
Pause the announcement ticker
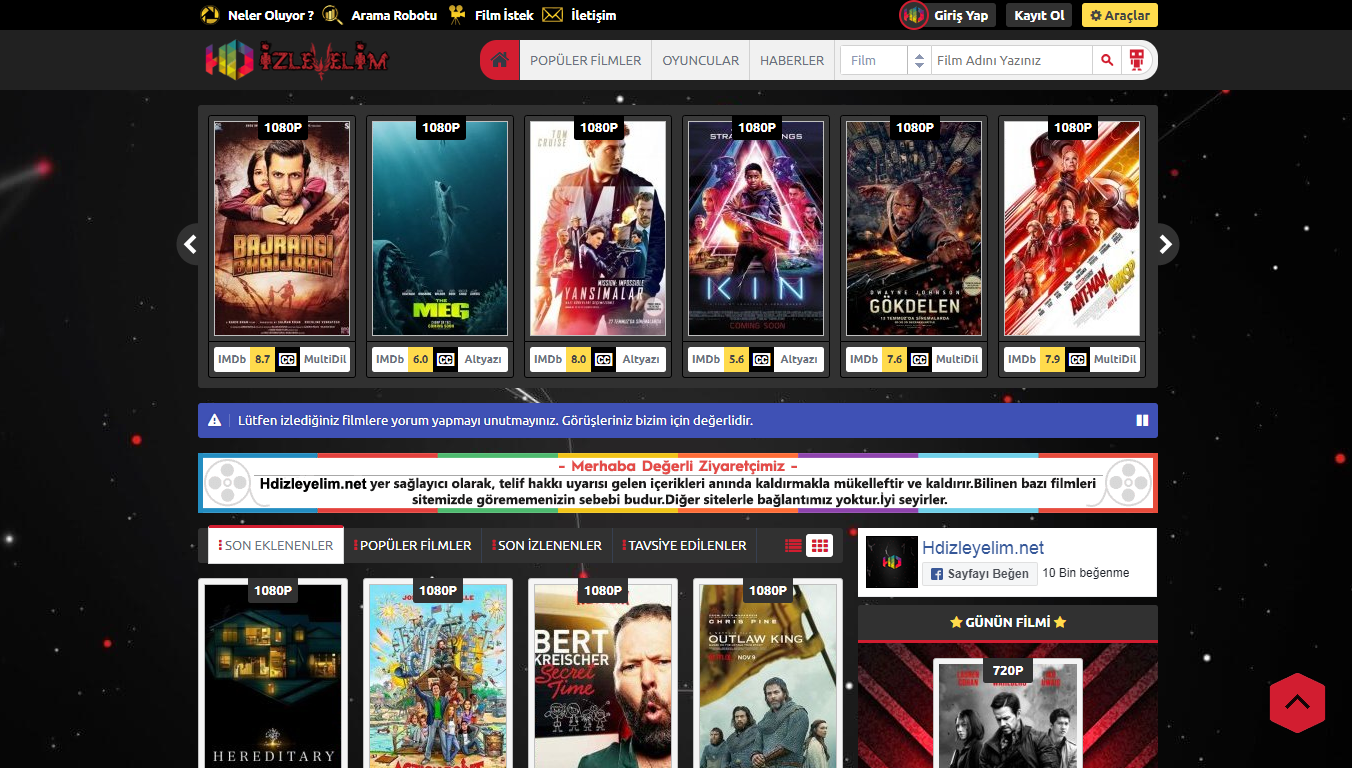1142,421
